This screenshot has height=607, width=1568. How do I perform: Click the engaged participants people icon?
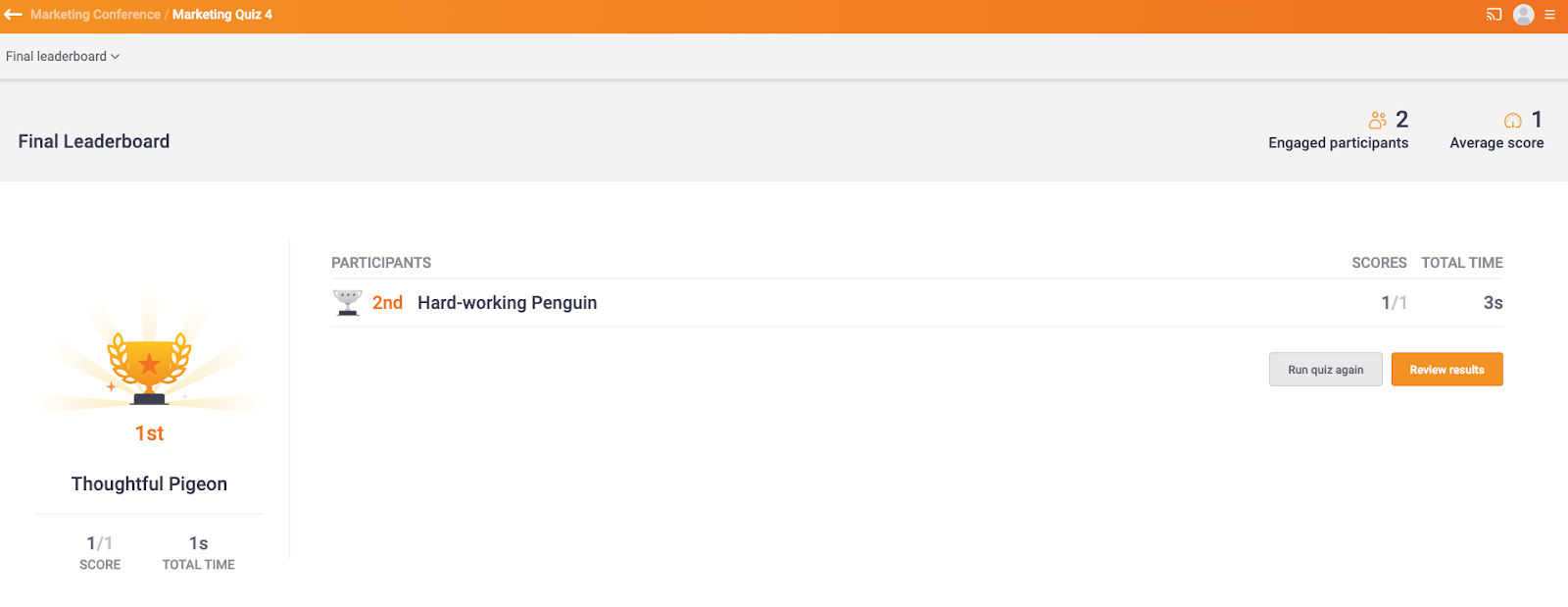(1377, 120)
